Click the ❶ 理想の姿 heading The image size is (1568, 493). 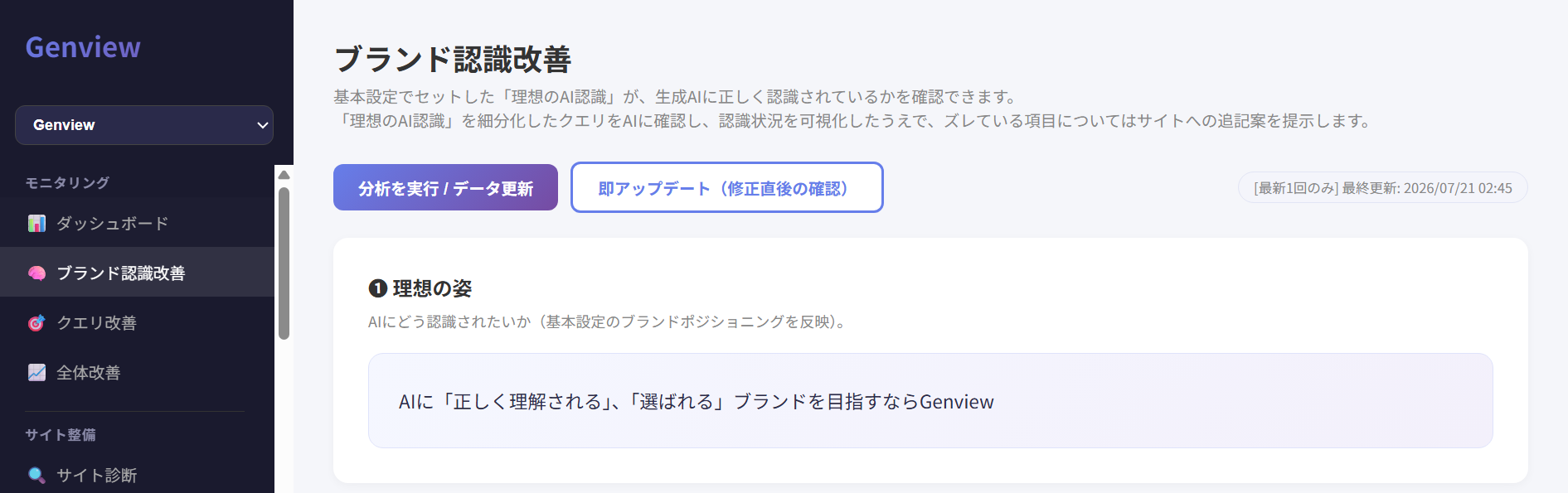(420, 288)
